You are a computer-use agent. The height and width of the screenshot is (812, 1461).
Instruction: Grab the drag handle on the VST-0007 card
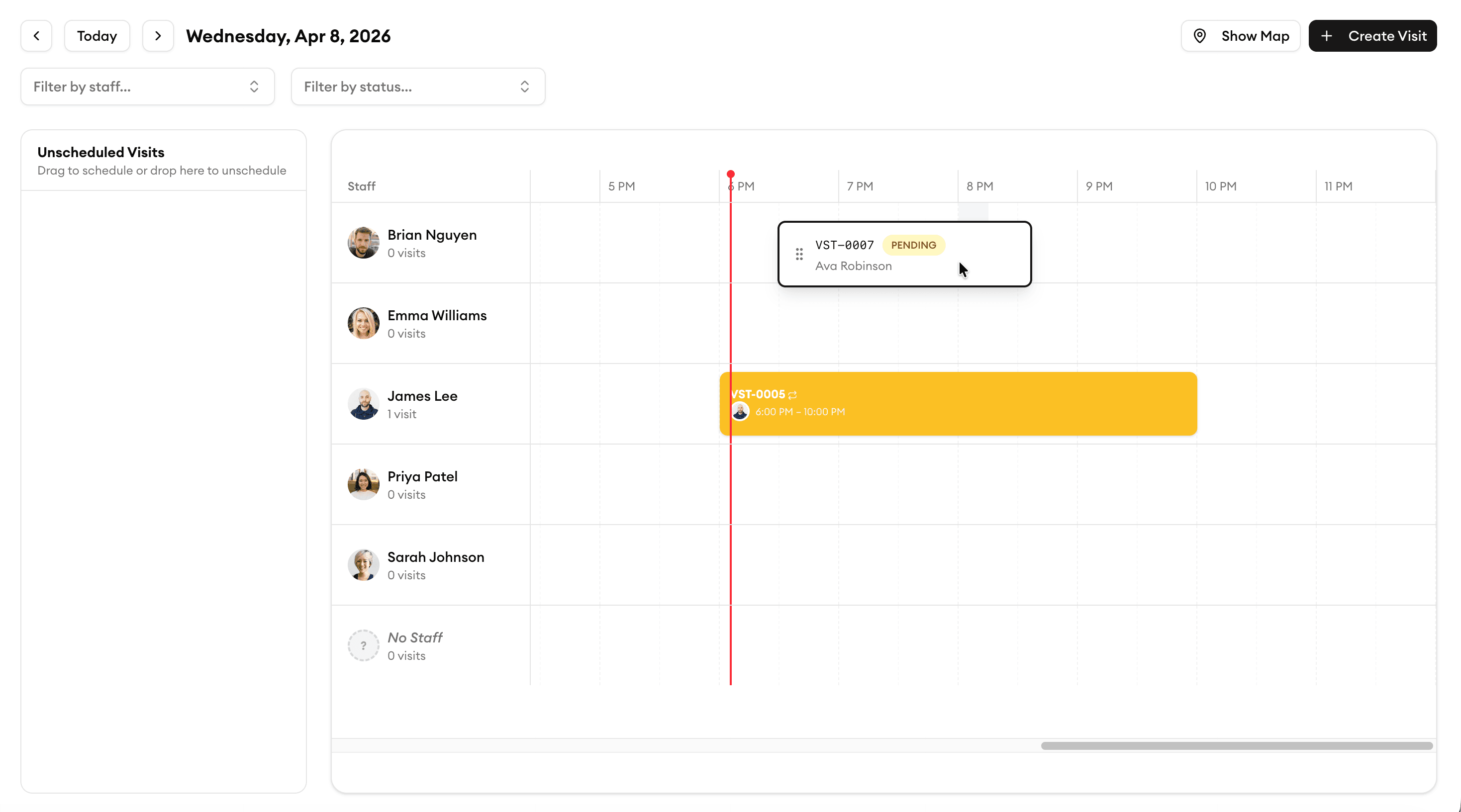(799, 254)
